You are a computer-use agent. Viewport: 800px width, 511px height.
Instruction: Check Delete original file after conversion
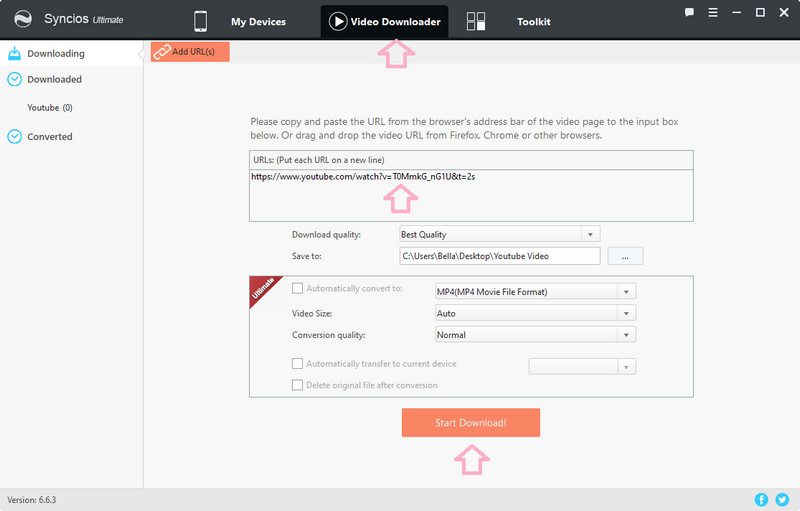(297, 385)
